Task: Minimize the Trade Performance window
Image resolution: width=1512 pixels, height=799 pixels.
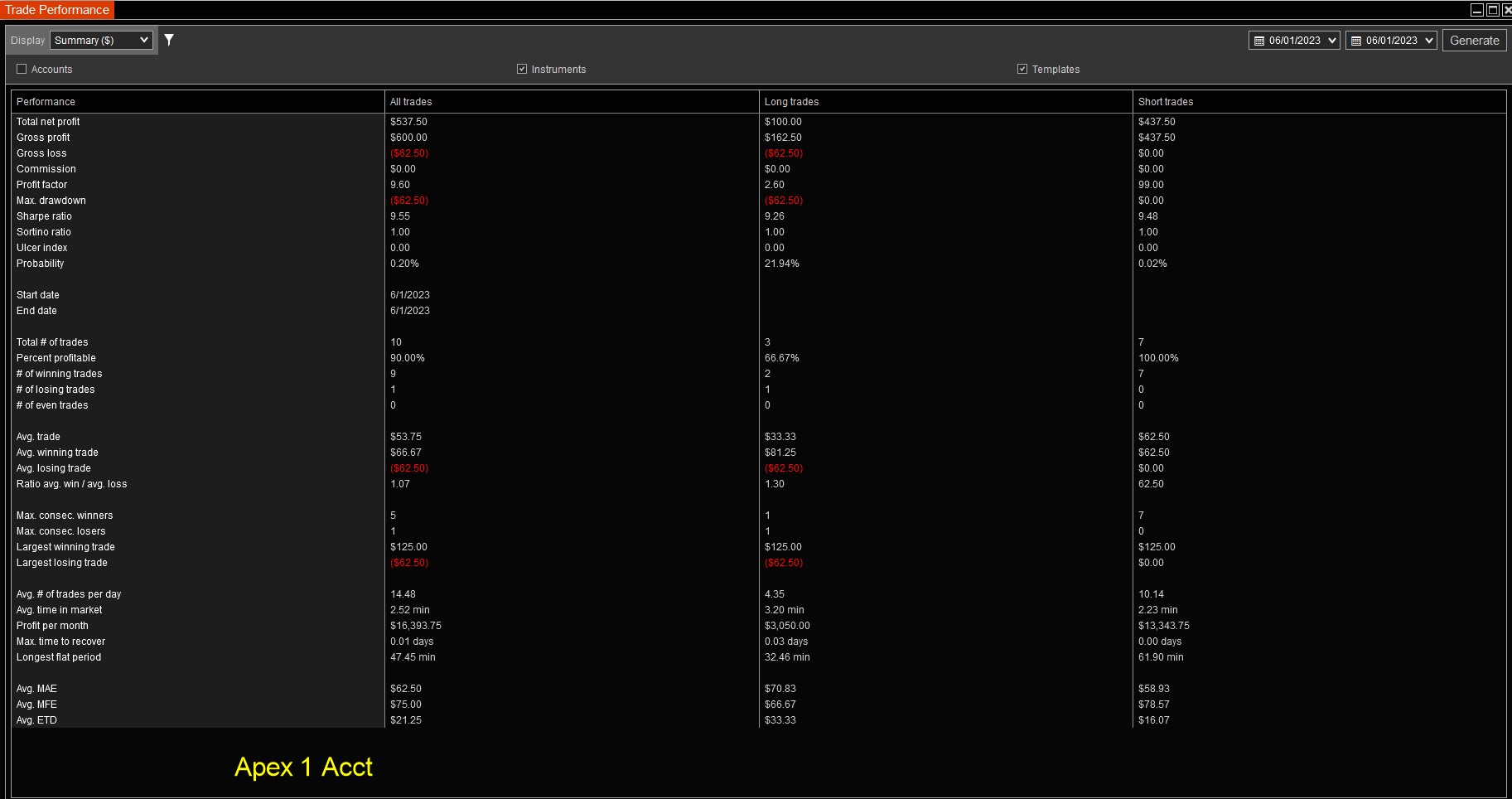Action: click(x=1476, y=10)
